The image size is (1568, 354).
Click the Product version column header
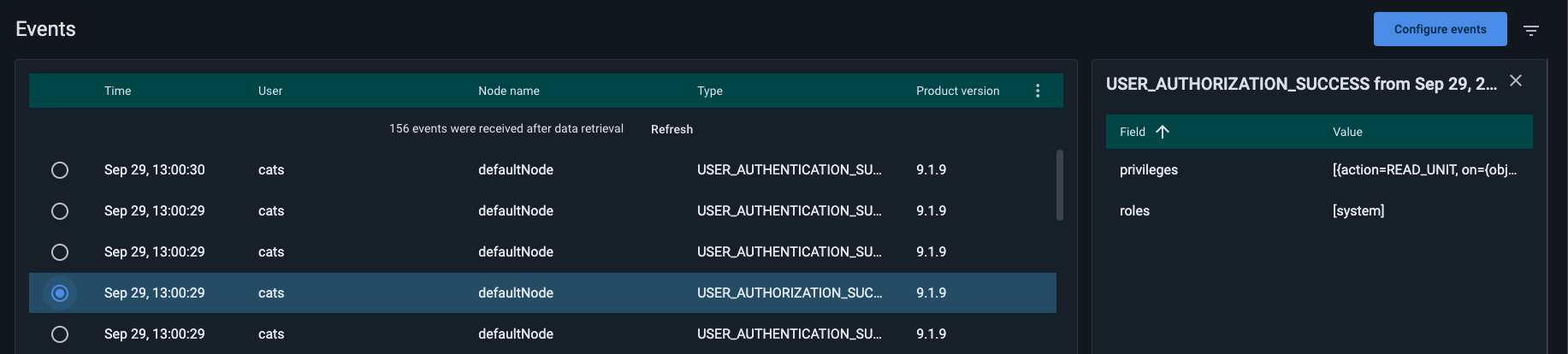click(x=957, y=91)
